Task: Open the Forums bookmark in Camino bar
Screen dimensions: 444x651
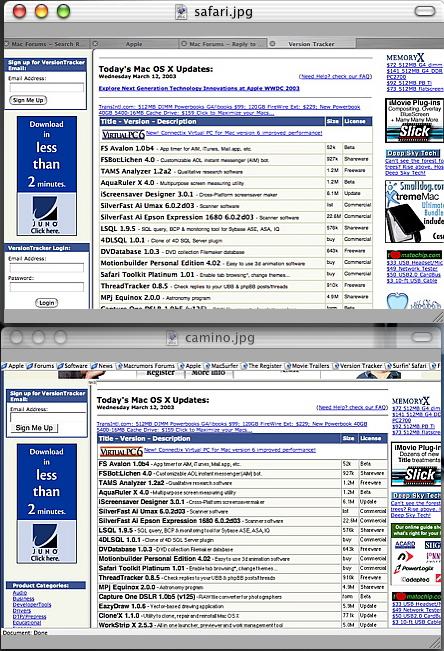Action: point(40,366)
